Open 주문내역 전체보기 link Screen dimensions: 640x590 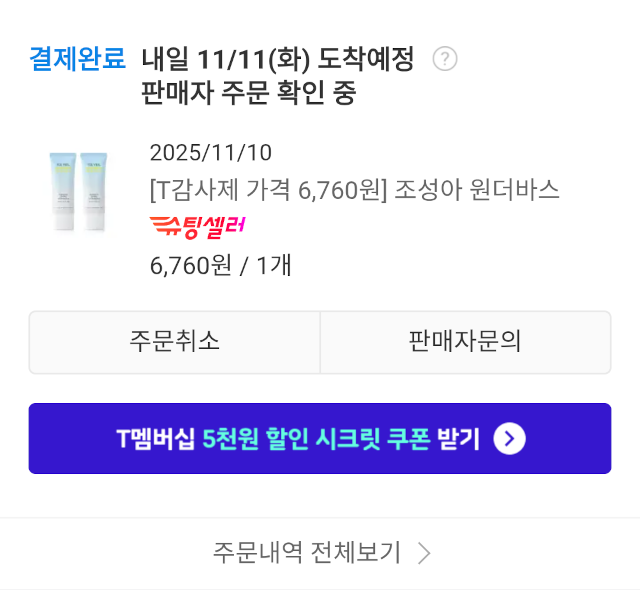(x=307, y=552)
